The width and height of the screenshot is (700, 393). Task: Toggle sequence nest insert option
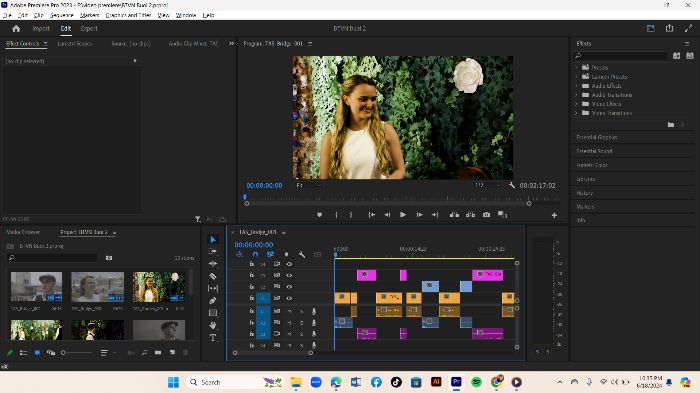[x=239, y=254]
